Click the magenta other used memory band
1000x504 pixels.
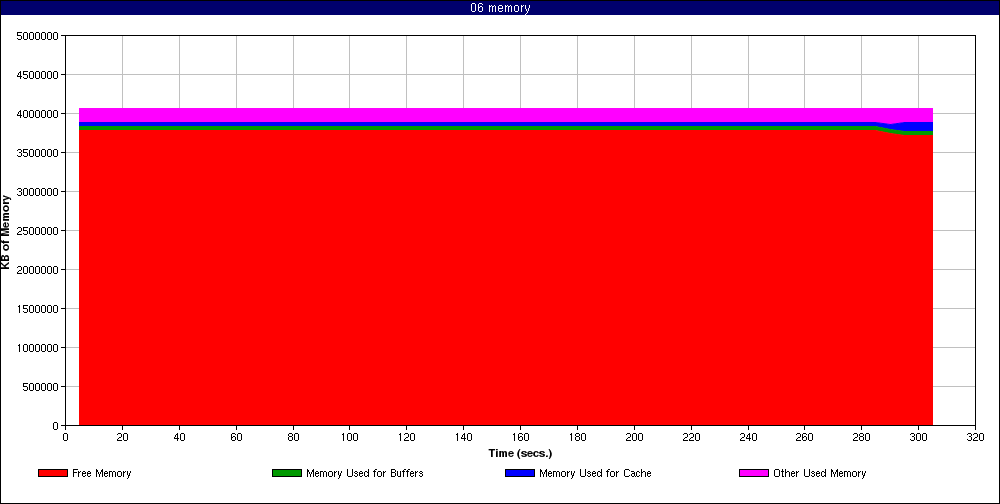(x=506, y=115)
